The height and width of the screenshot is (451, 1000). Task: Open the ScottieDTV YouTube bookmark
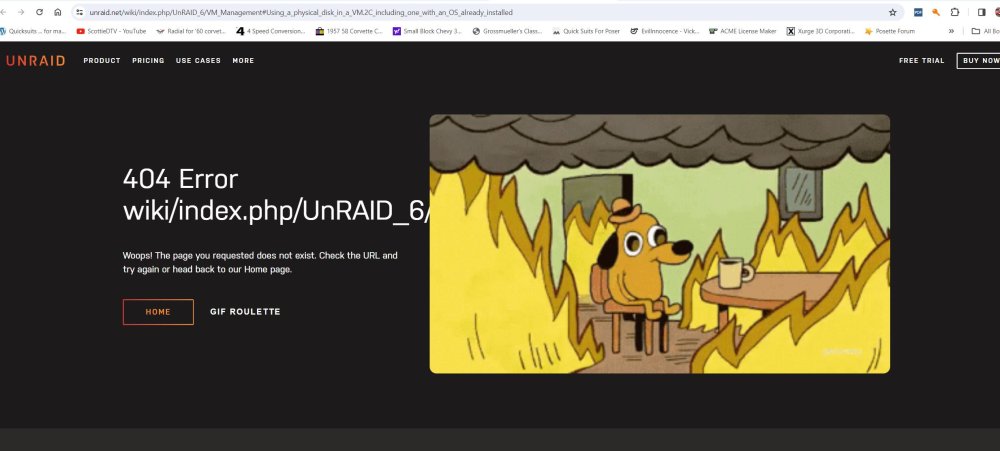(x=111, y=31)
